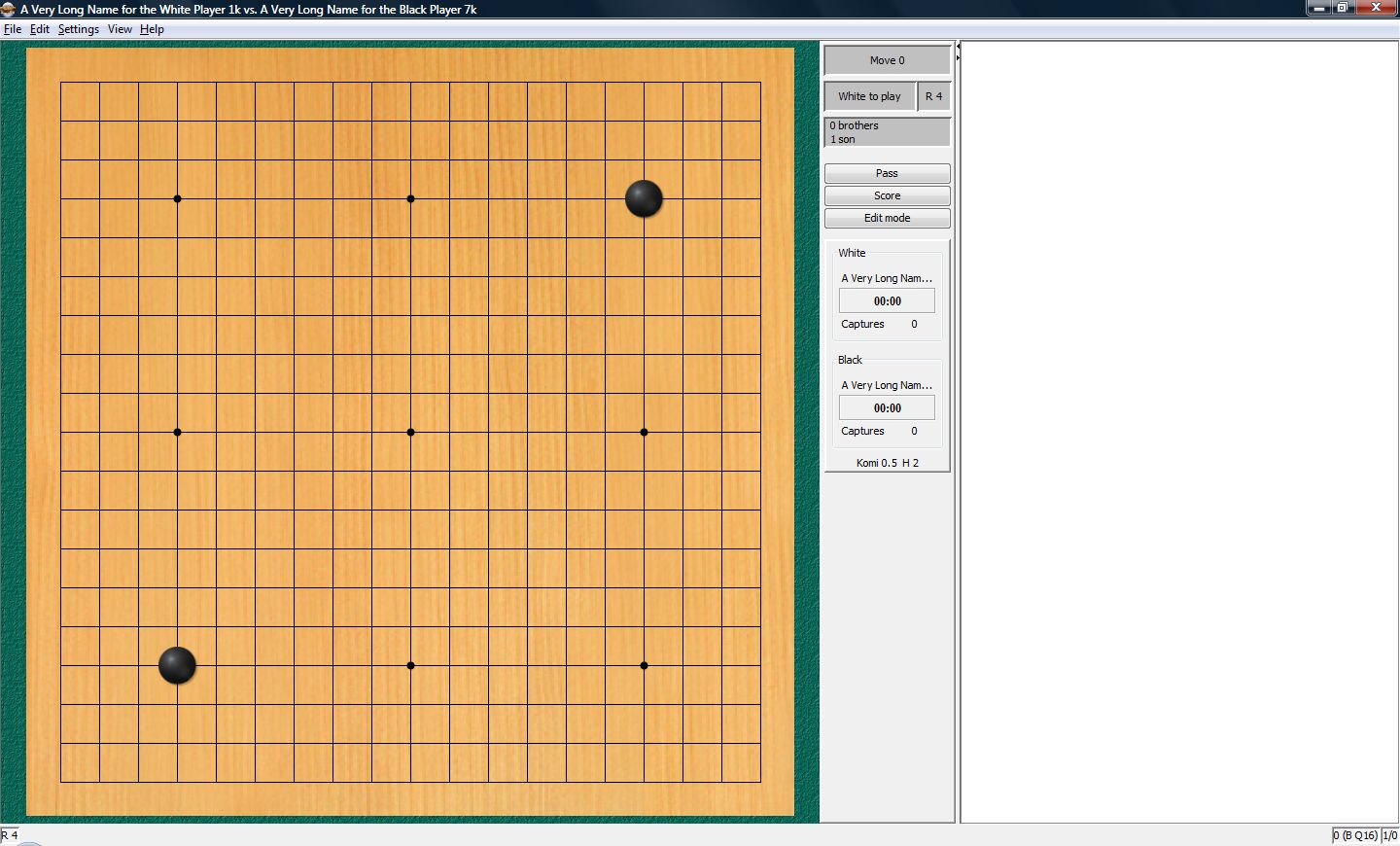Screen dimensions: 1400x846
Task: Click the black stone in the lower-left corner
Action: [177, 665]
